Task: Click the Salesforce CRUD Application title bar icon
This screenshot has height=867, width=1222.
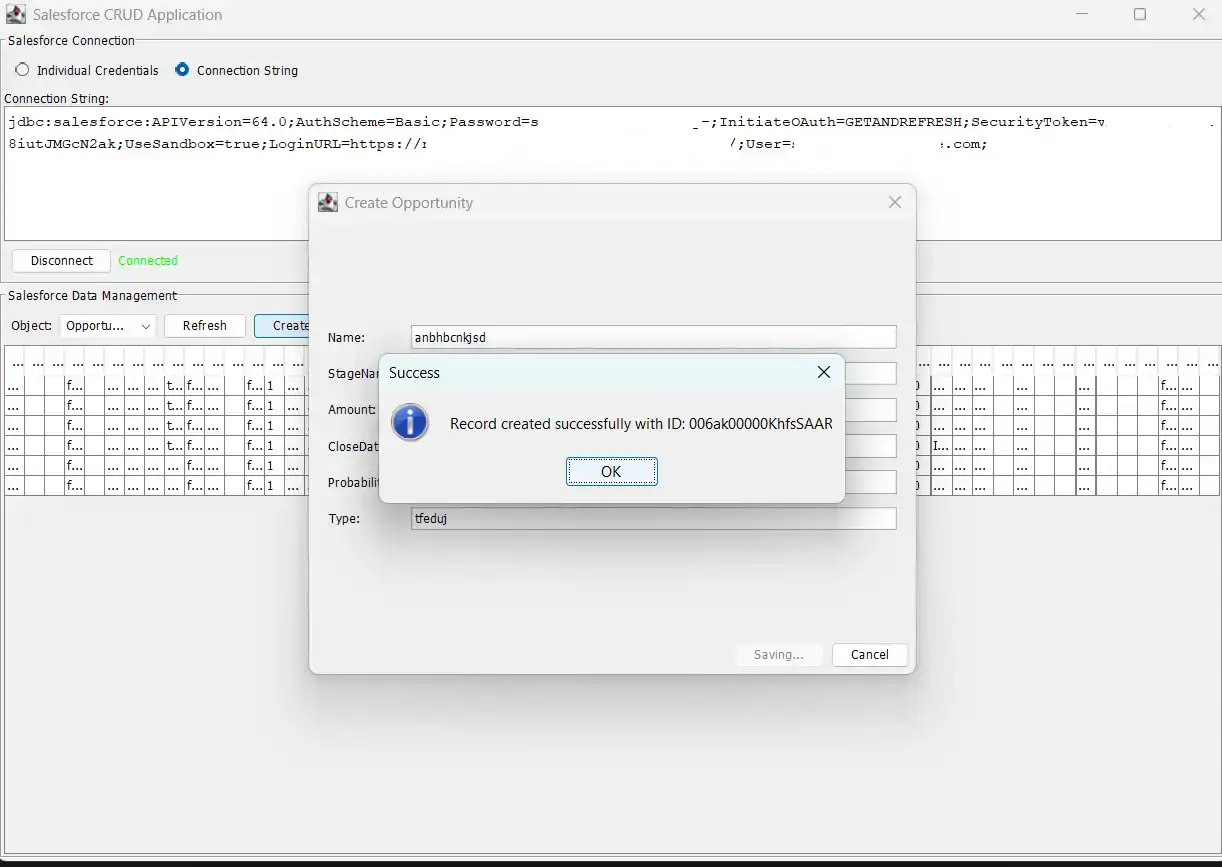Action: [x=16, y=15]
